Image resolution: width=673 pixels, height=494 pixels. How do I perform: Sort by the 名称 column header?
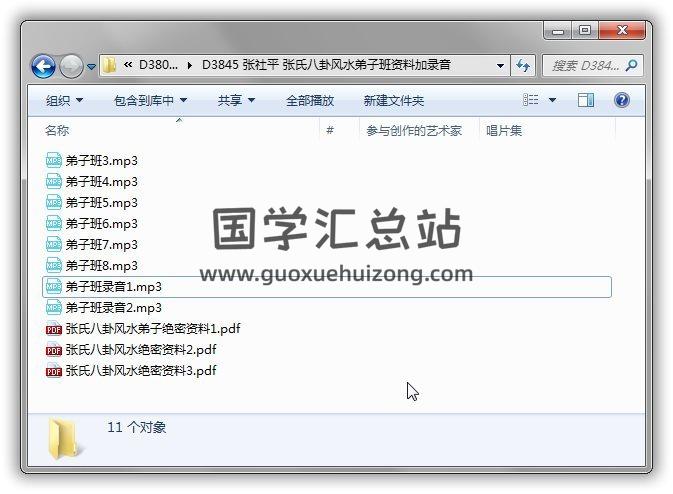57,130
